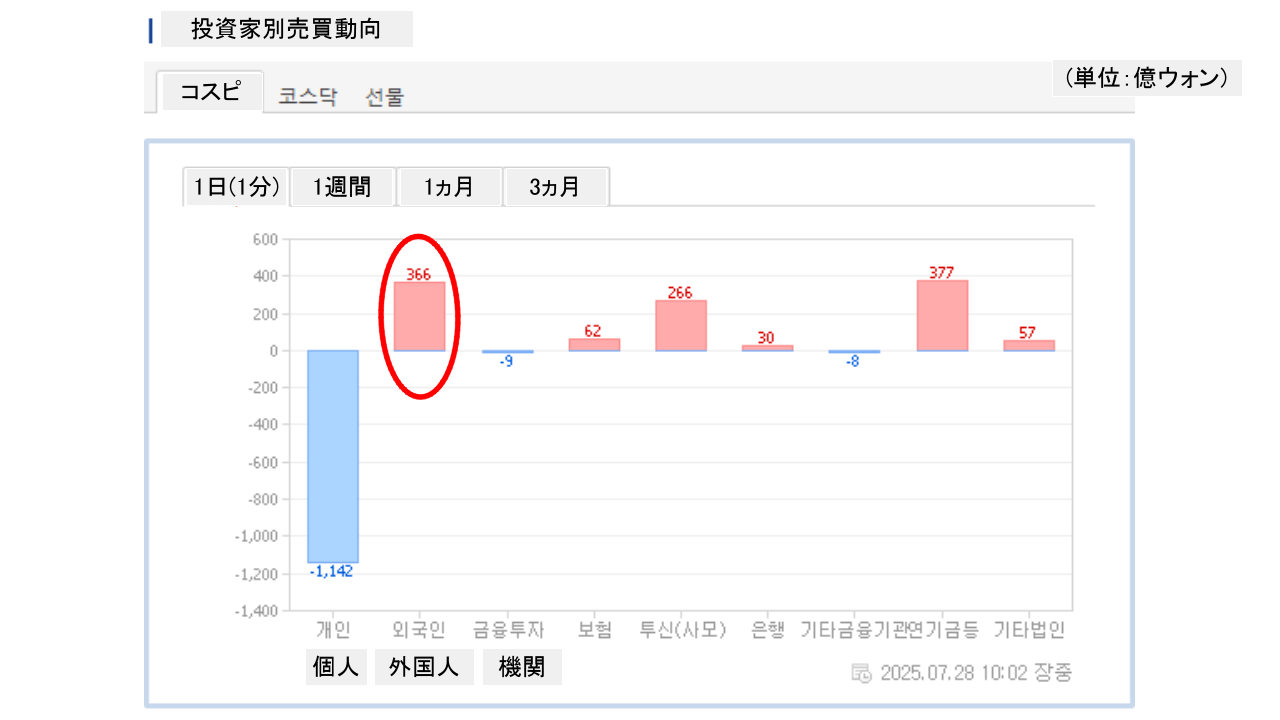
Task: Click the red 외국인 bar showing 366
Action: [x=419, y=316]
